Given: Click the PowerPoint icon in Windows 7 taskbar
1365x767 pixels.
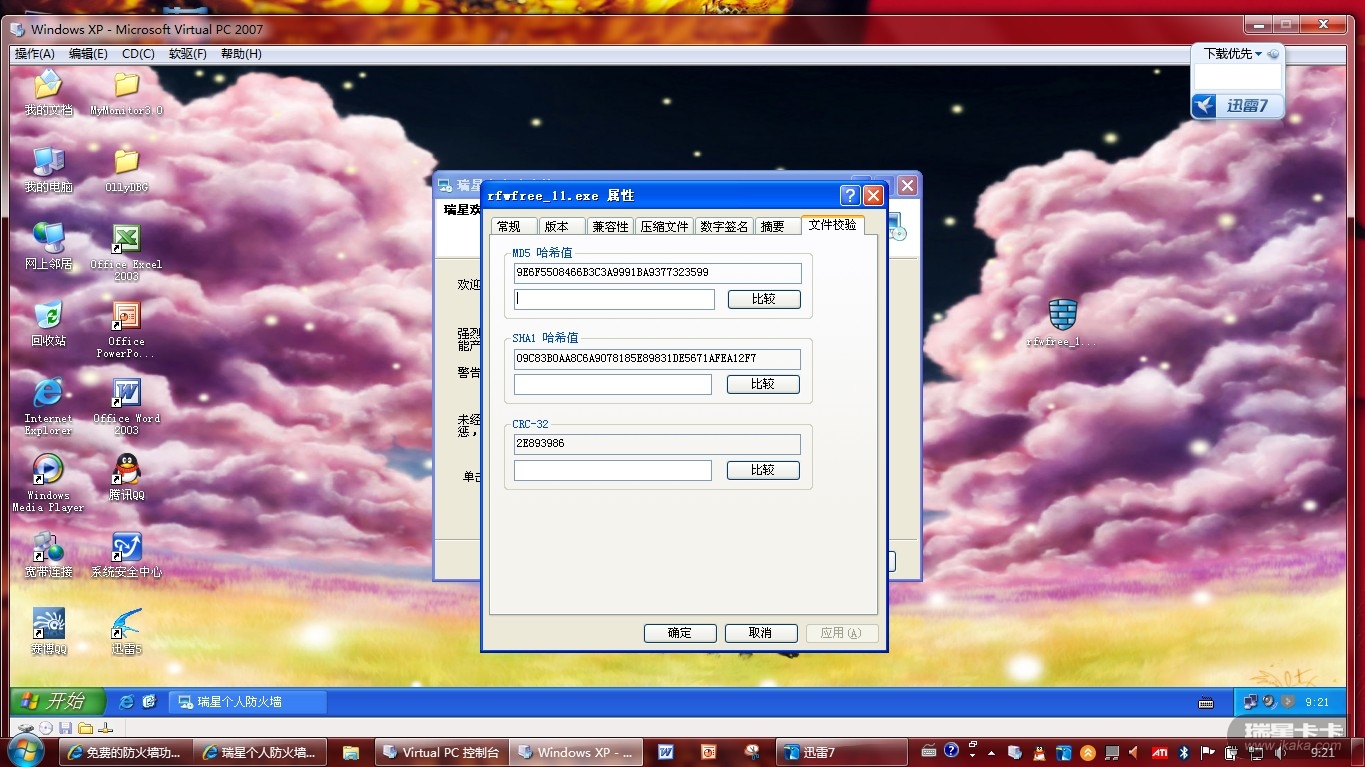Looking at the screenshot, I should [709, 752].
